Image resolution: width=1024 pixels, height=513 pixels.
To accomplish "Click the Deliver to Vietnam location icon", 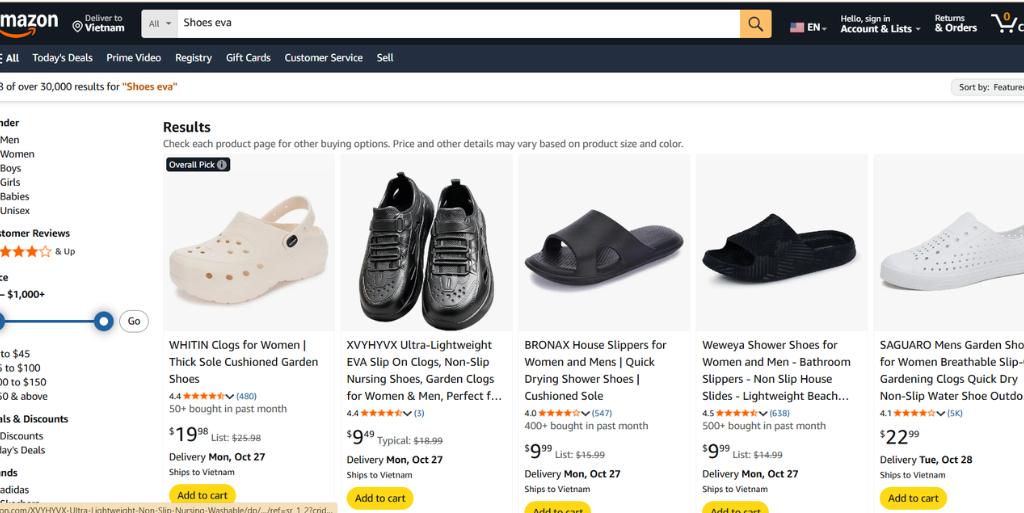I will pyautogui.click(x=78, y=25).
